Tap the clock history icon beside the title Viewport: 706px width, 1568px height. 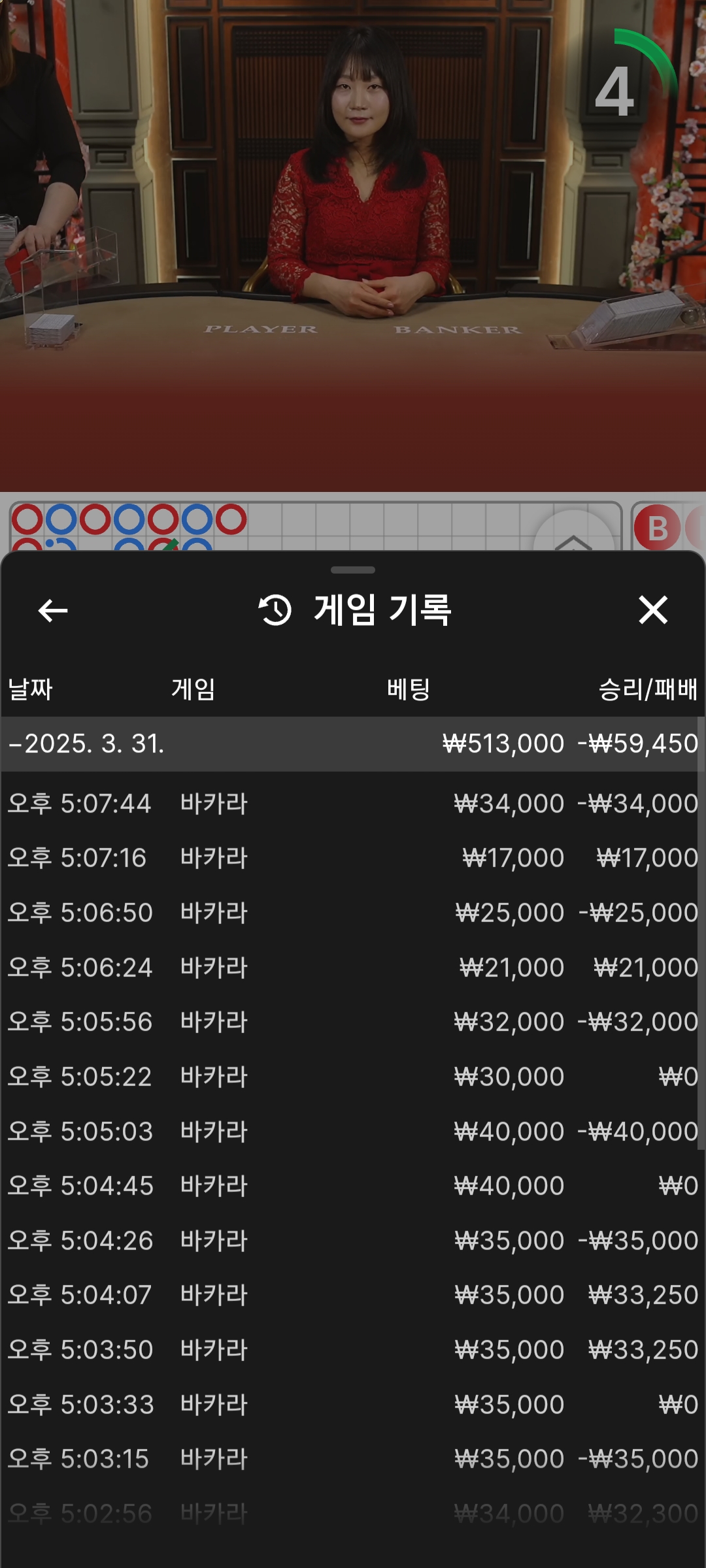pyautogui.click(x=275, y=610)
